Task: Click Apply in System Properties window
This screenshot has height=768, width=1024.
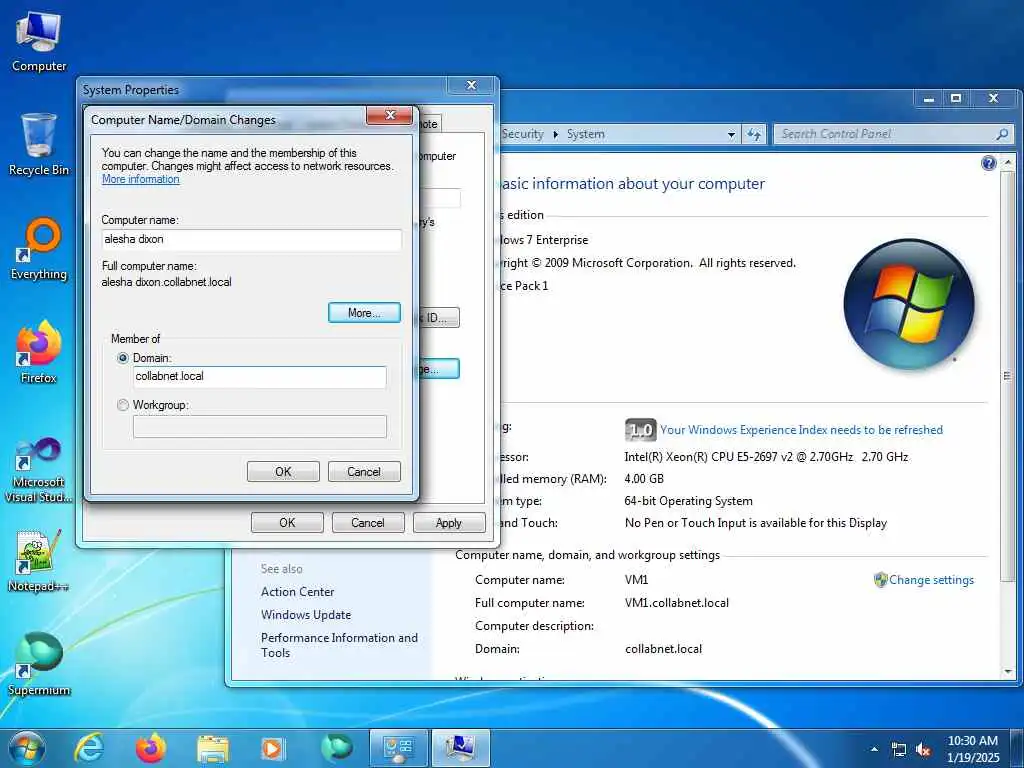Action: 449,522
